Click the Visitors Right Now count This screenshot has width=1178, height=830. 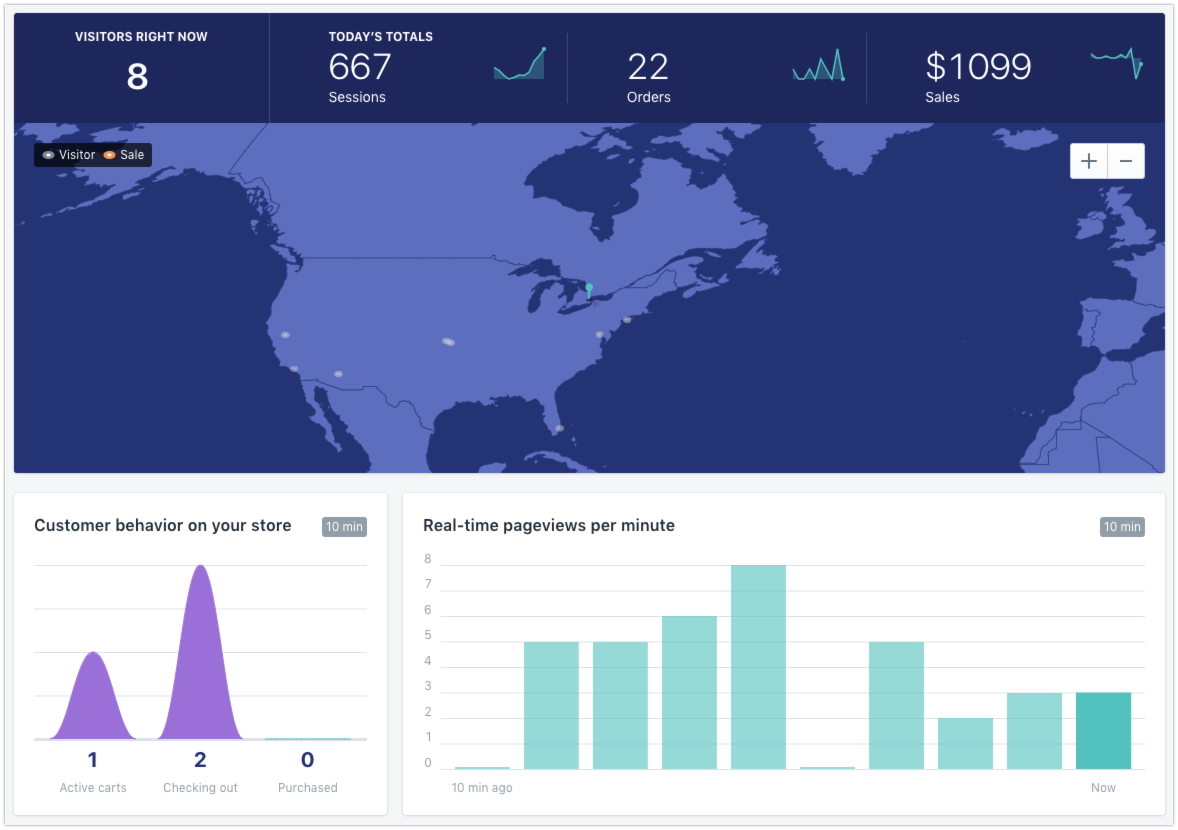click(137, 76)
